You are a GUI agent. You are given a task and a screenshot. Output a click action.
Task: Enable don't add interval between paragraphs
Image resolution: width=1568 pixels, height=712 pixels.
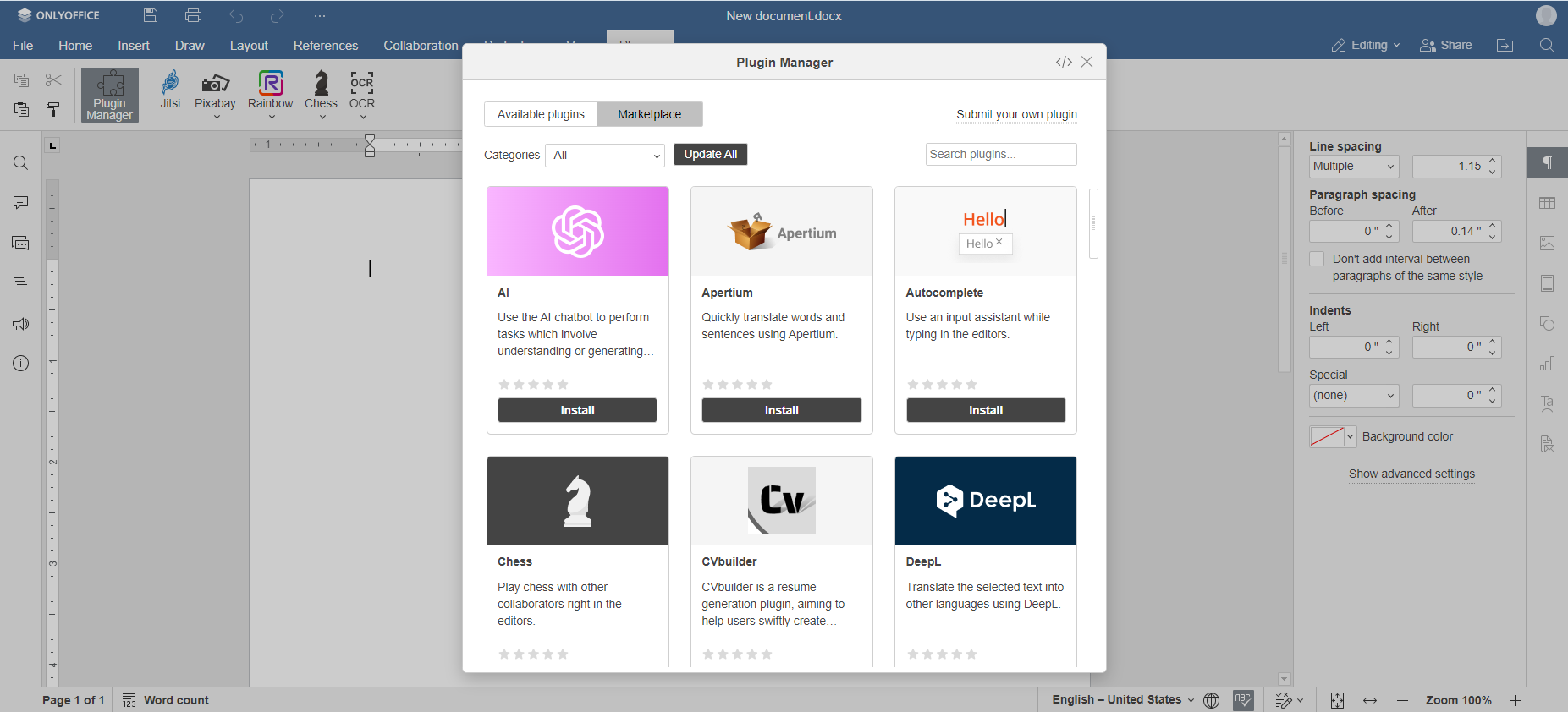click(1317, 259)
